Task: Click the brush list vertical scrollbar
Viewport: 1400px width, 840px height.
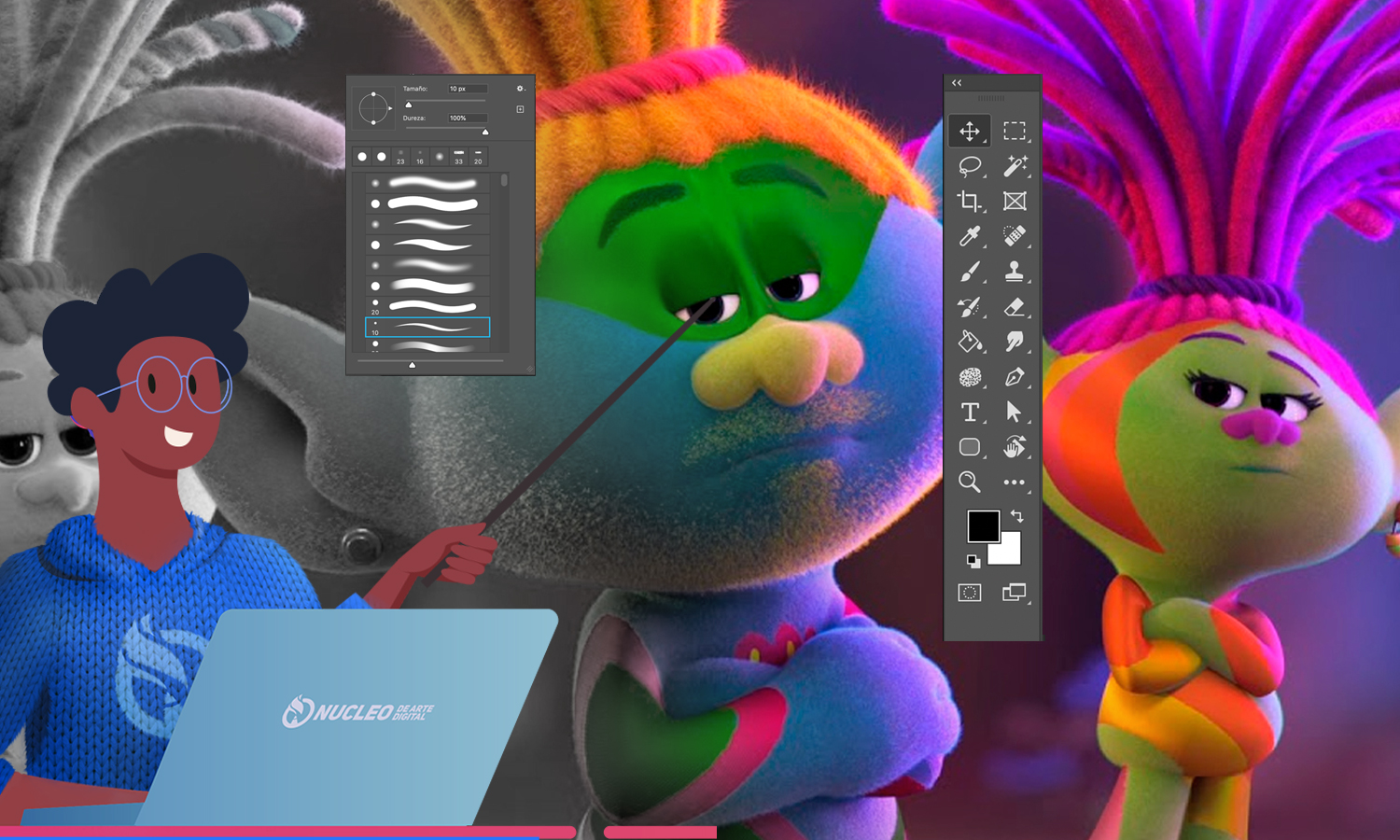Action: click(504, 180)
